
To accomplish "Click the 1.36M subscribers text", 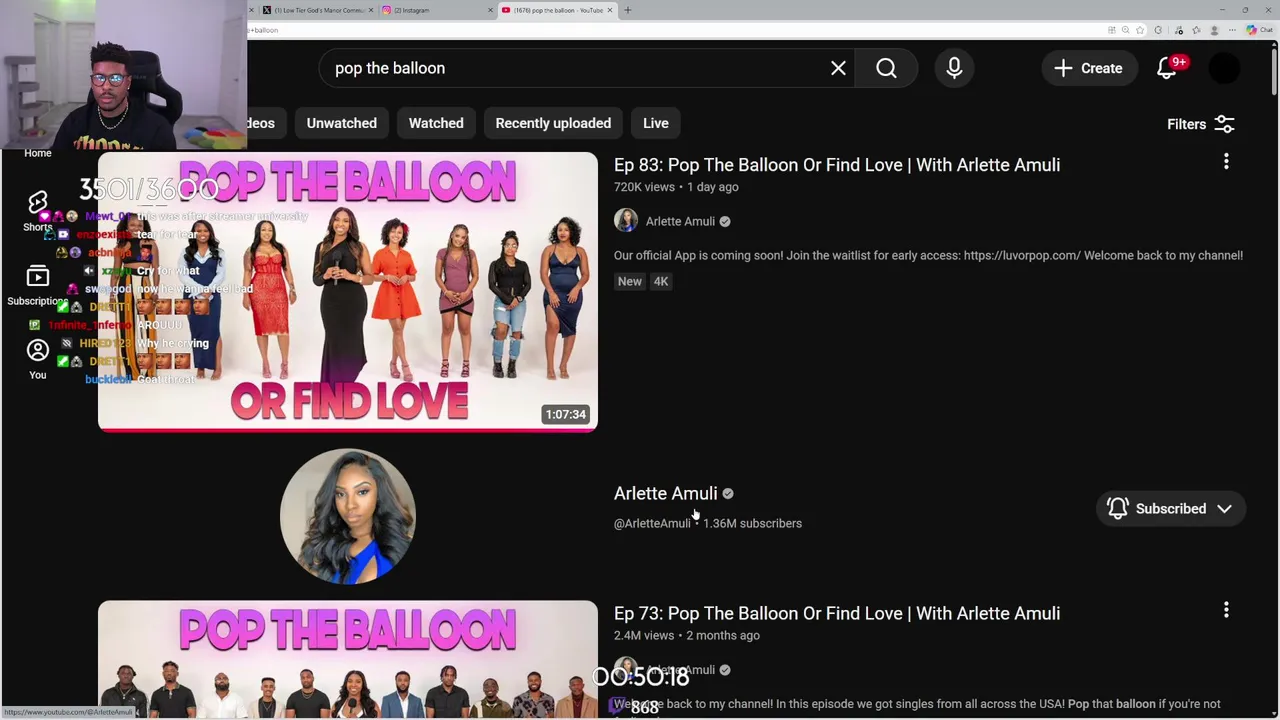I will pyautogui.click(x=752, y=523).
